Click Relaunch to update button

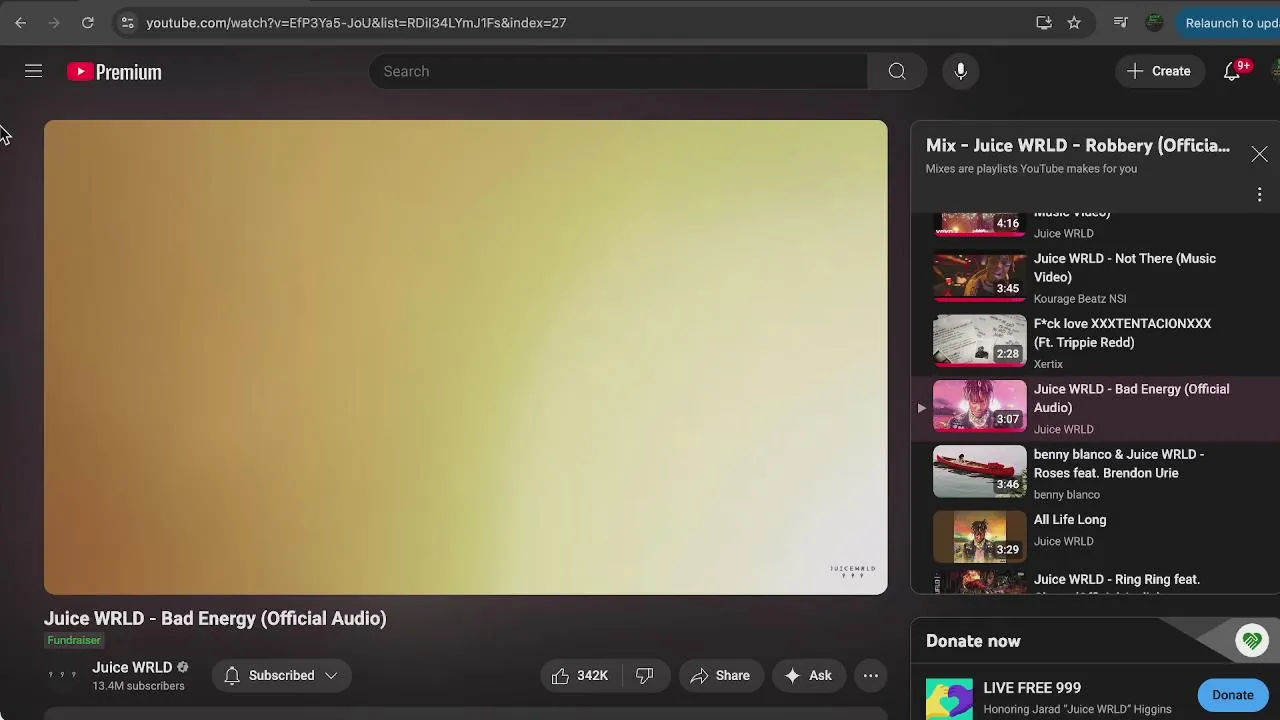(1230, 22)
